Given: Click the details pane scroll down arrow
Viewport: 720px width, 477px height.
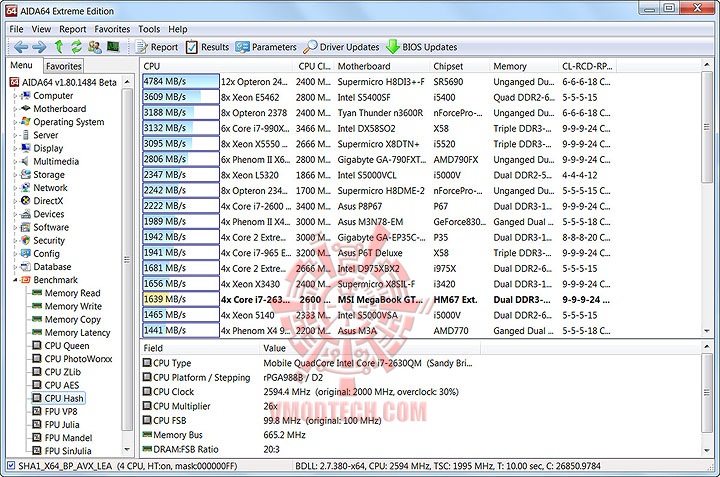Looking at the screenshot, I should [x=707, y=450].
